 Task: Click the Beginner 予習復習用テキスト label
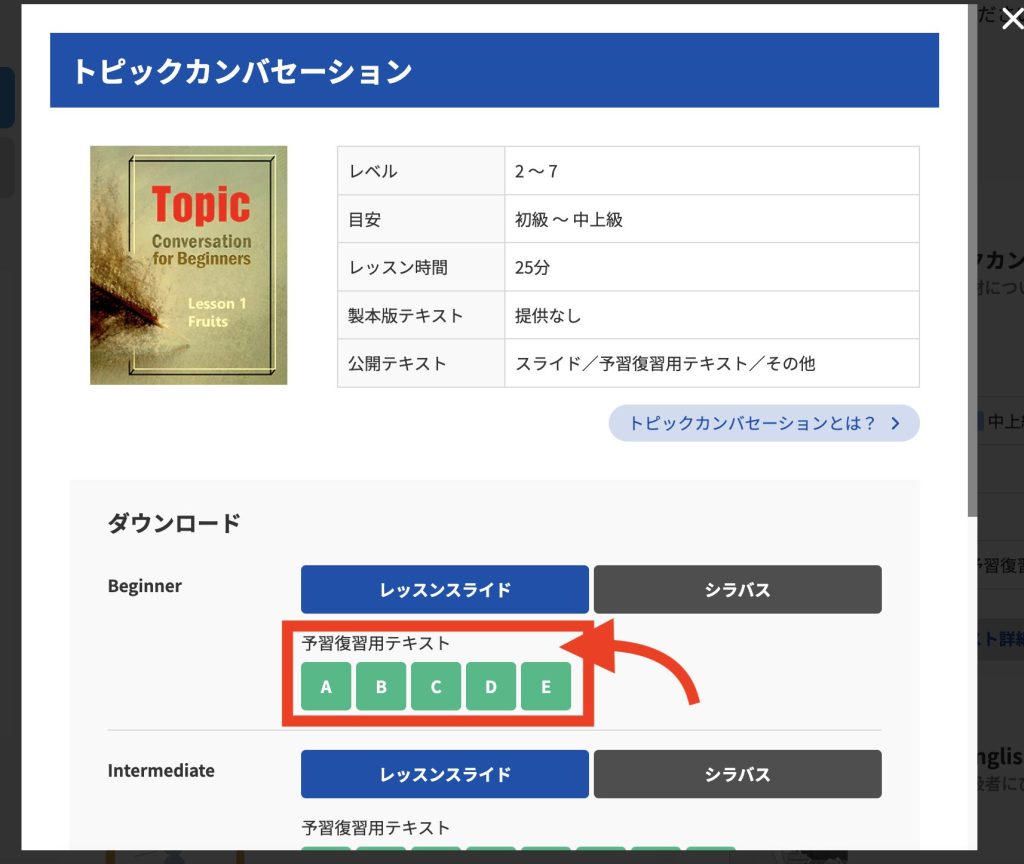tap(376, 643)
